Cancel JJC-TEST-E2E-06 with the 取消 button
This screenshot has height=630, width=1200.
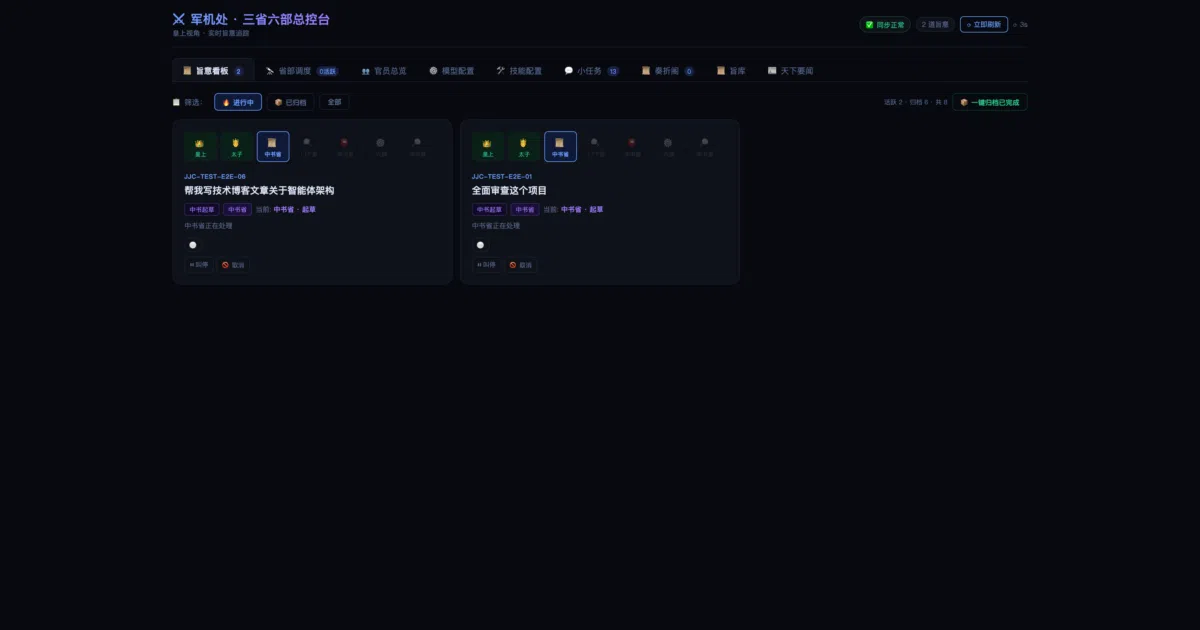coord(233,265)
